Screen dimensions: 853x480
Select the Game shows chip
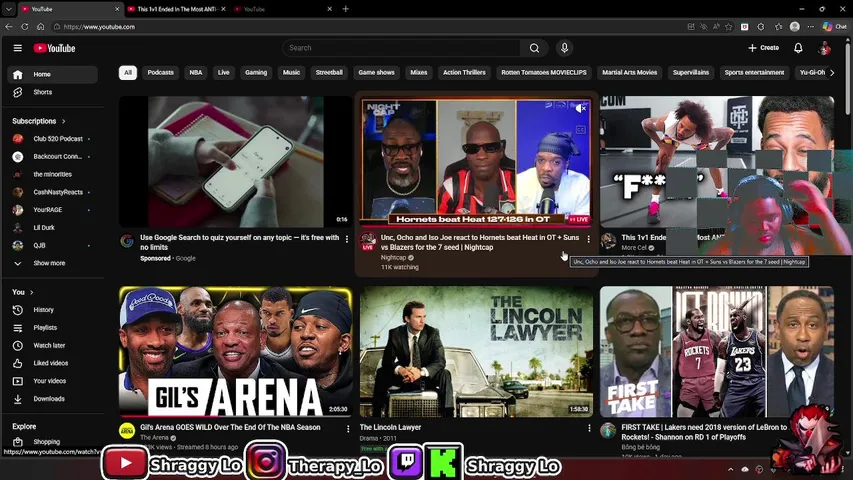click(376, 72)
